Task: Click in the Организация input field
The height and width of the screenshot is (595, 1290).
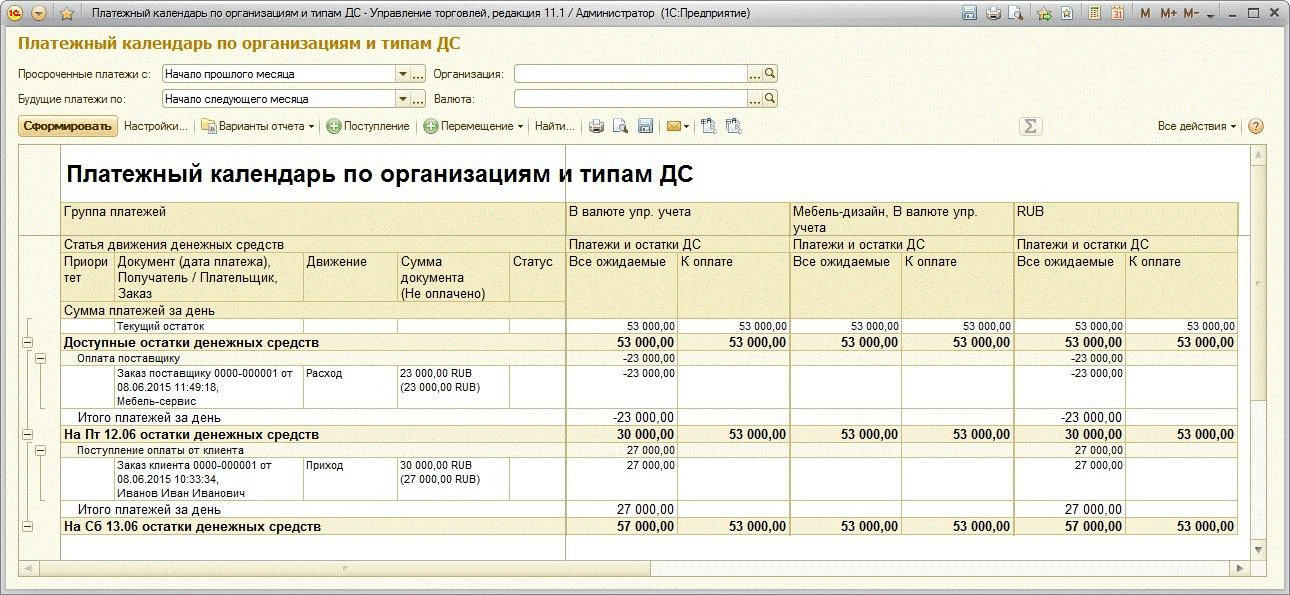Action: point(630,74)
